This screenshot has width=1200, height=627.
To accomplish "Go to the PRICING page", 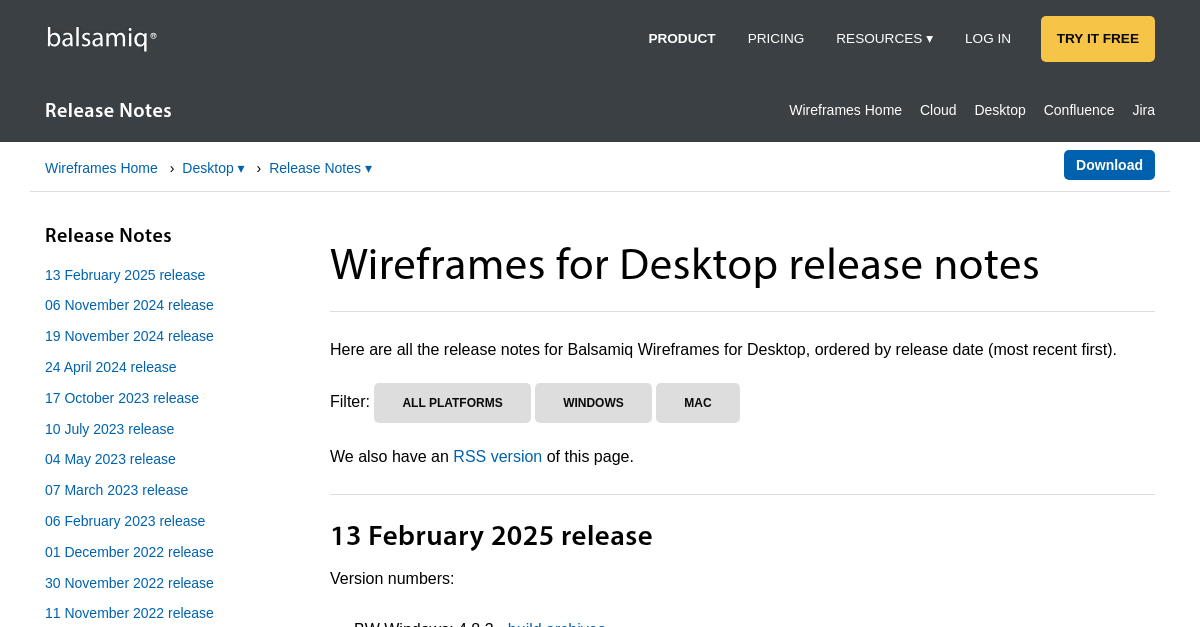I will pyautogui.click(x=776, y=39).
